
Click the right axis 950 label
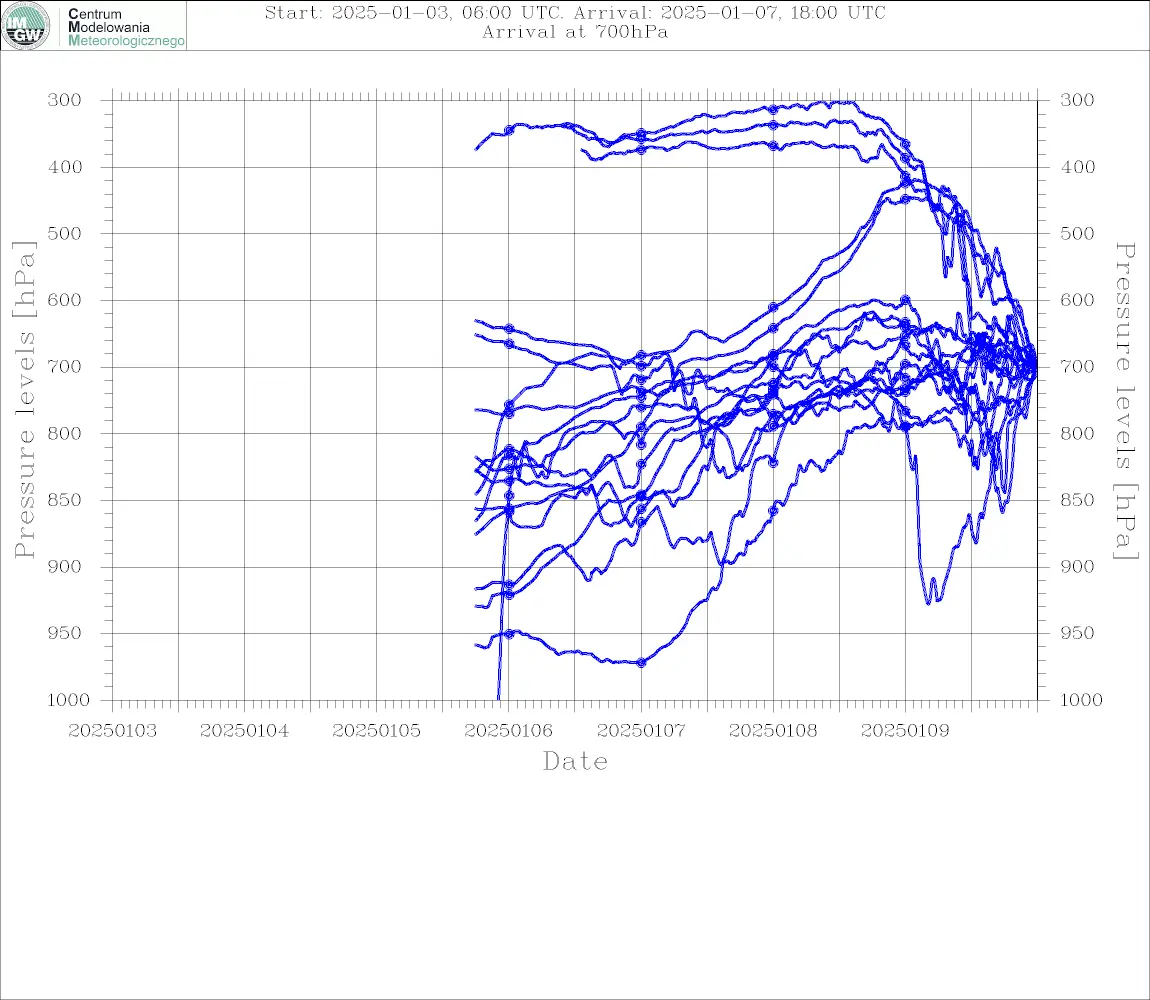pos(1077,633)
